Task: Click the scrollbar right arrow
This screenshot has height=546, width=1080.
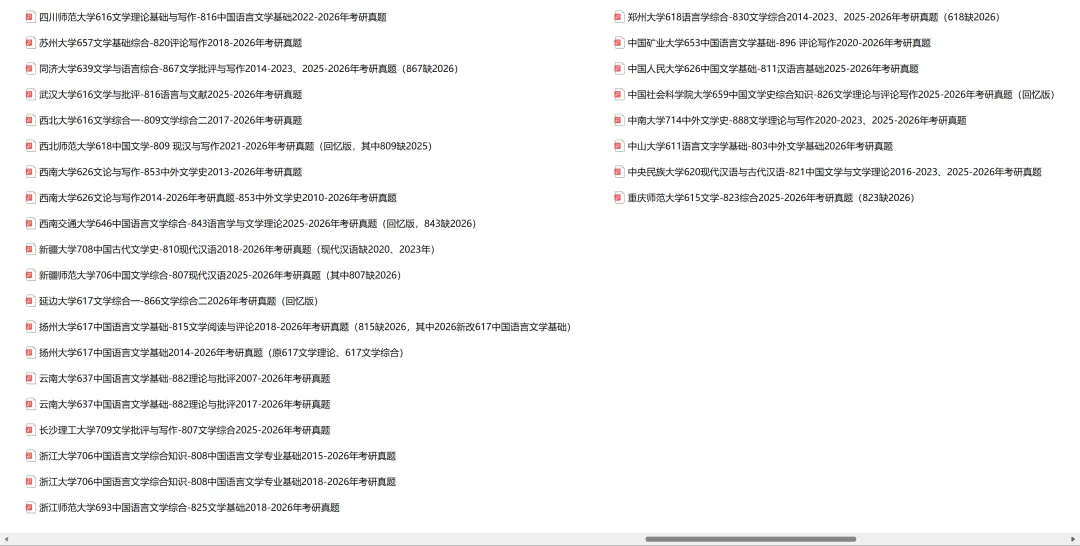Action: coord(1074,539)
